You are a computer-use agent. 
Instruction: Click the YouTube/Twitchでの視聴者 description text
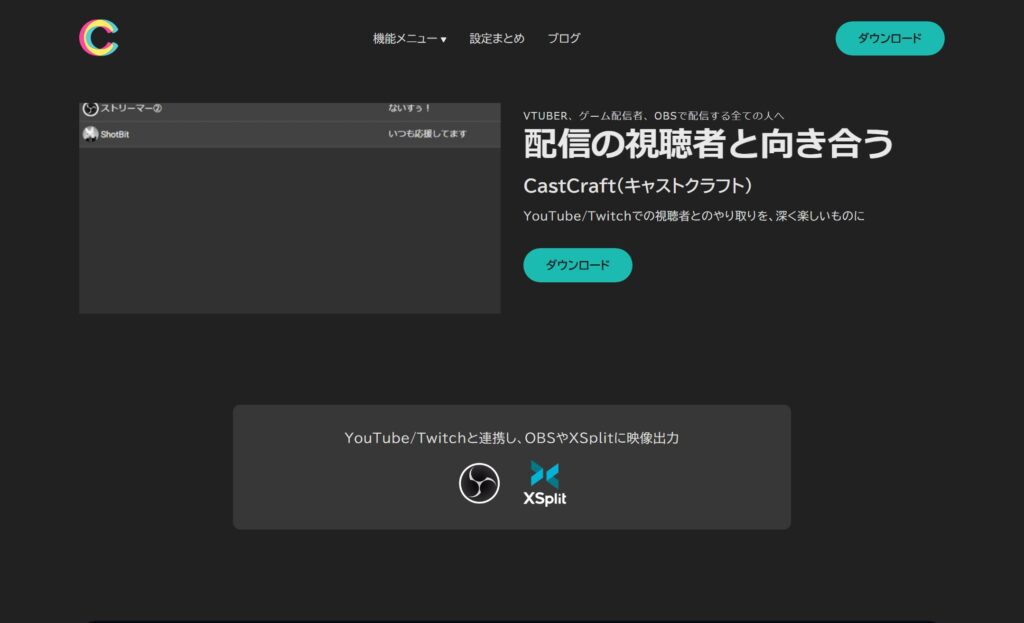tap(694, 216)
